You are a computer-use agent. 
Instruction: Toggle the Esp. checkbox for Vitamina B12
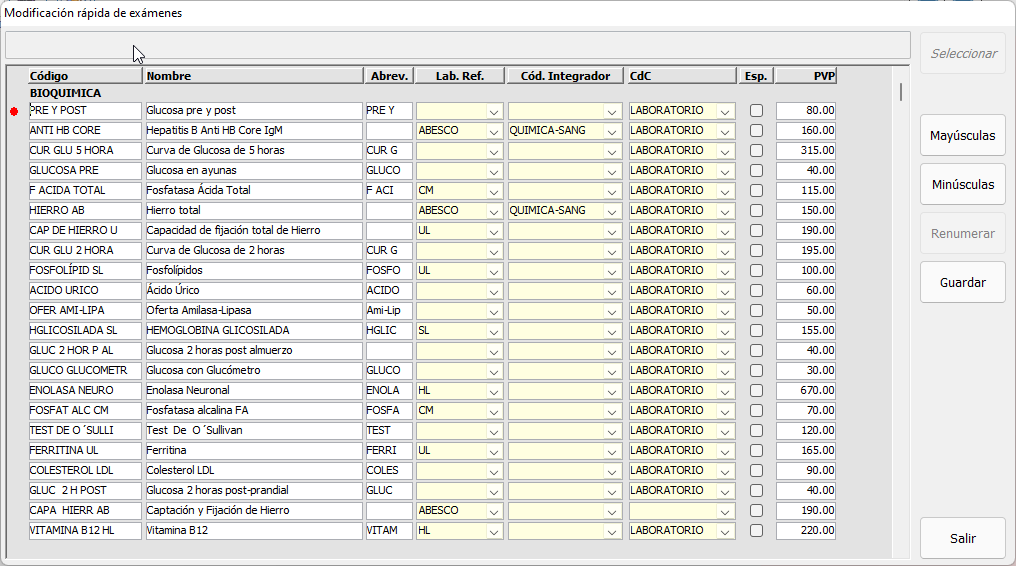(756, 531)
